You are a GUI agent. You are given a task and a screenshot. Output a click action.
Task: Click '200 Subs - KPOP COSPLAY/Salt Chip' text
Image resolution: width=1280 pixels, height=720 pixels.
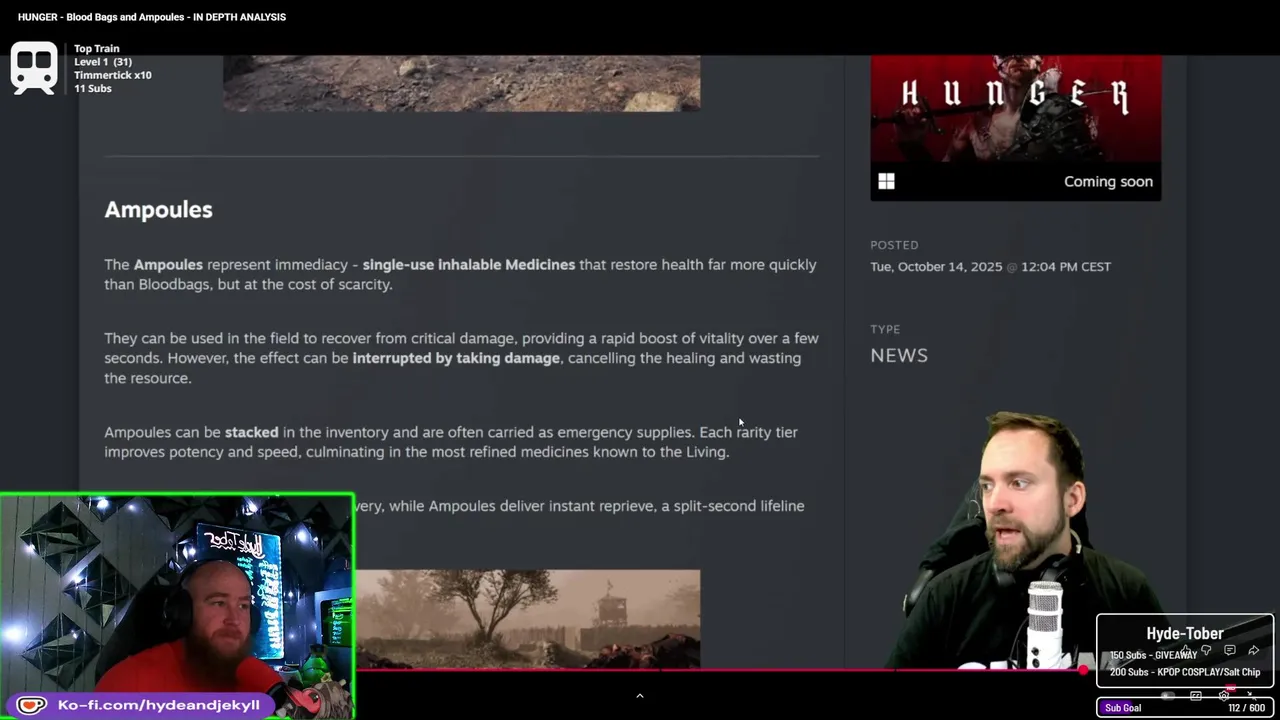click(x=1185, y=672)
